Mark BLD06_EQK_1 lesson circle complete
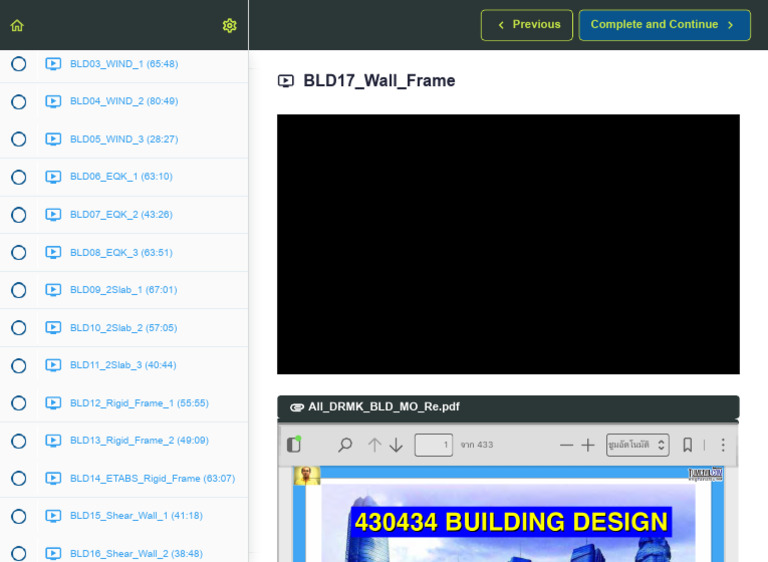 (x=19, y=177)
